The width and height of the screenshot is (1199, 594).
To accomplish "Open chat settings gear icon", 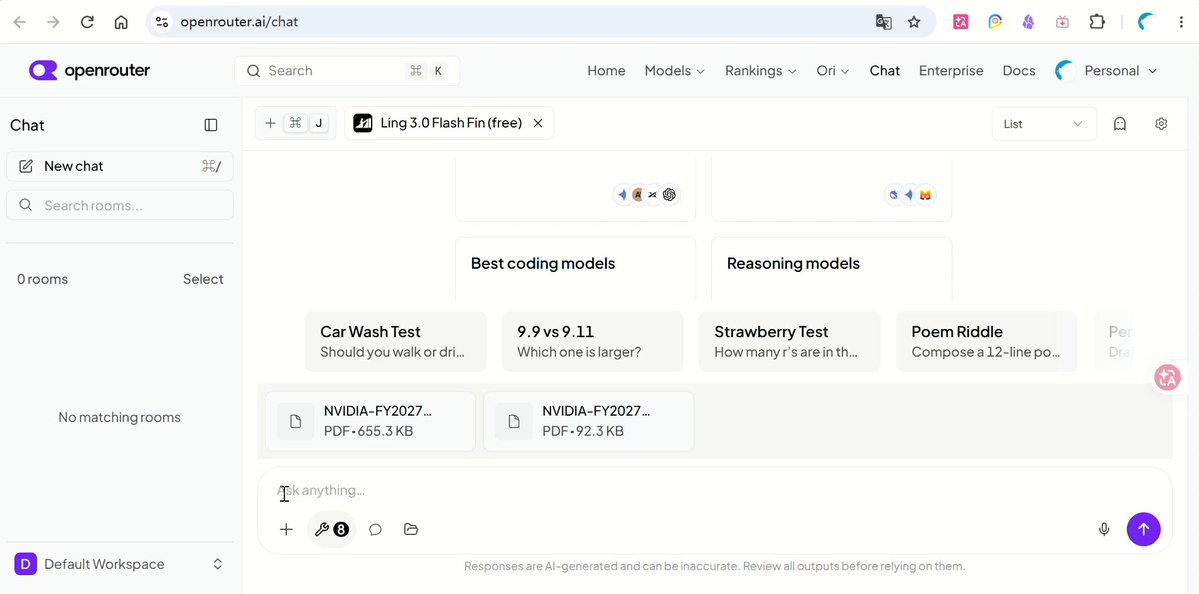I will 1161,124.
